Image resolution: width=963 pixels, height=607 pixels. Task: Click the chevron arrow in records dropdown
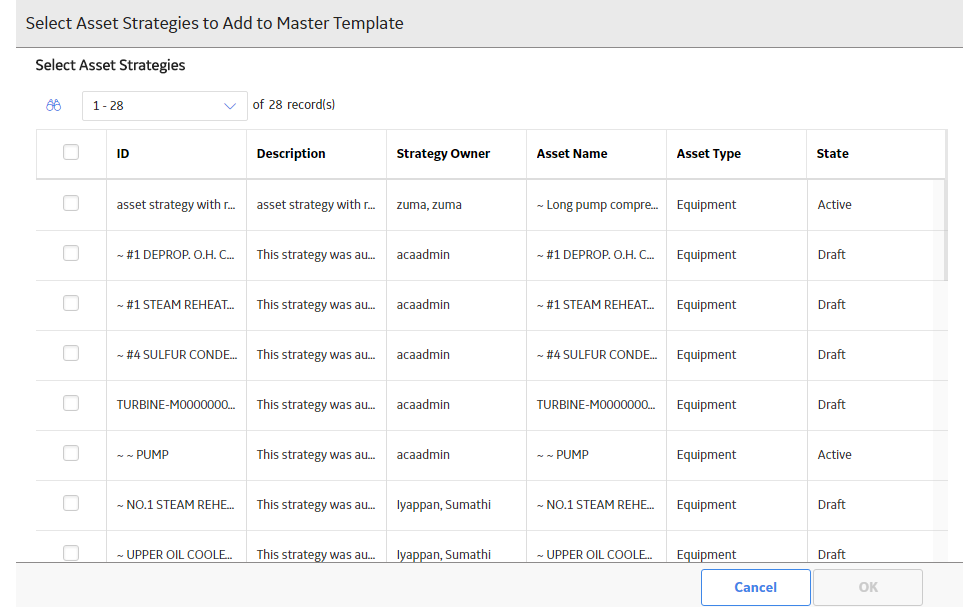tap(230, 106)
